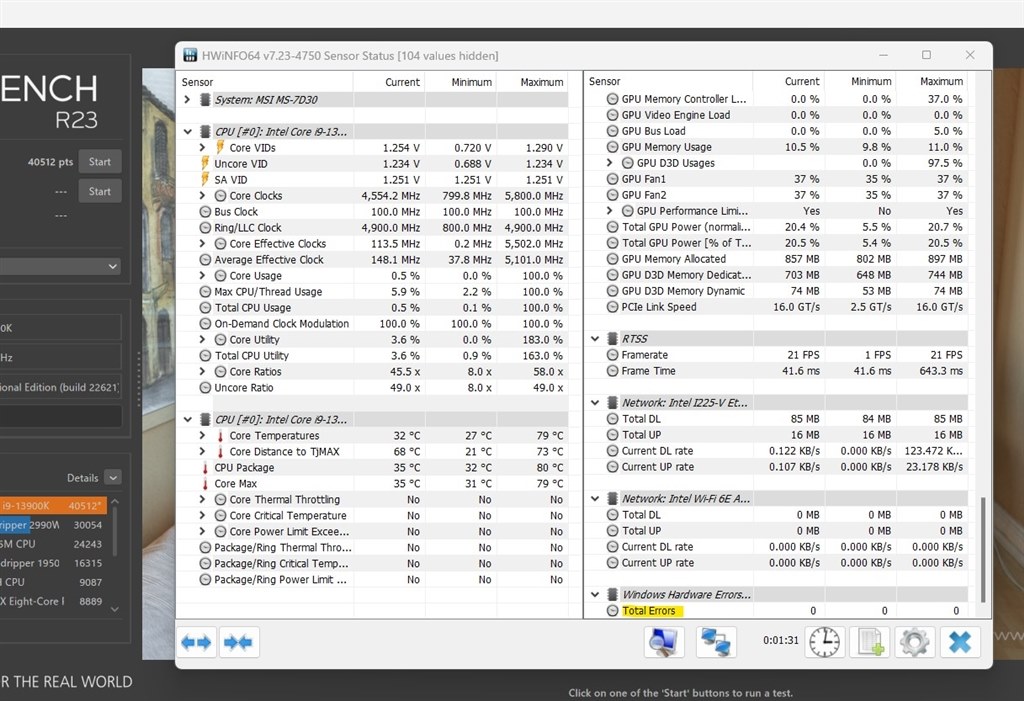Viewport: 1024px width, 701px height.
Task: Click the Uncore VID lightning icon
Action: [x=205, y=163]
